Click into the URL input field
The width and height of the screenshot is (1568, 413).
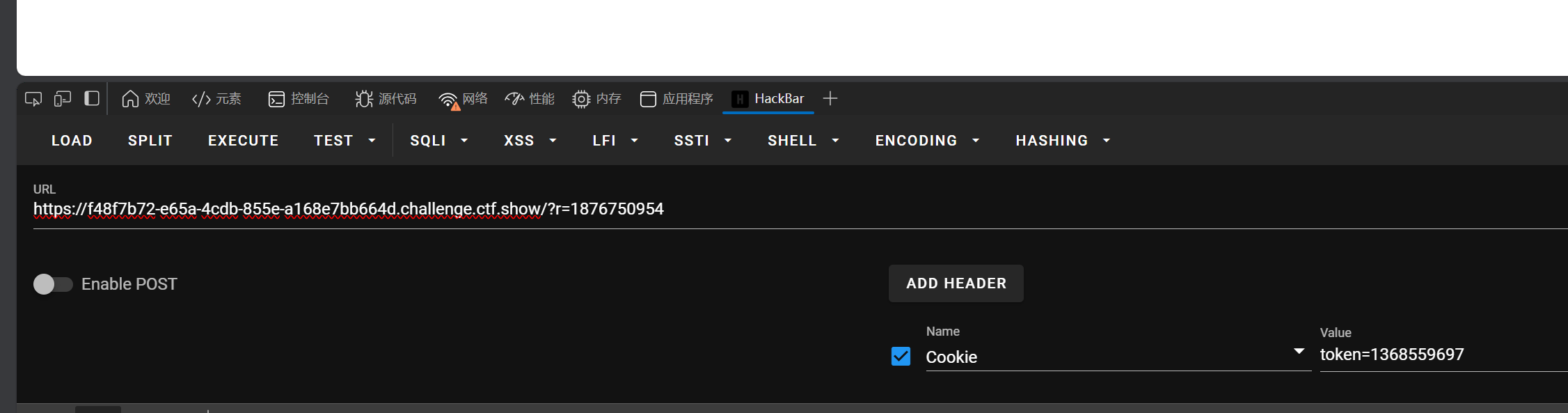800,210
